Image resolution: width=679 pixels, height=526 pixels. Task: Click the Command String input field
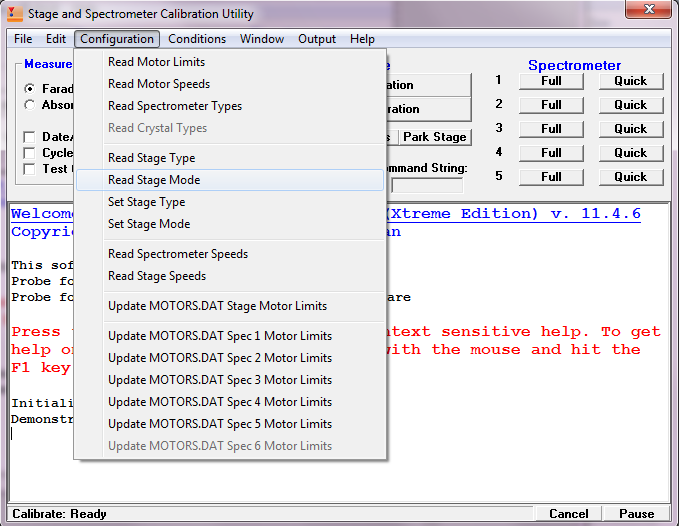click(x=427, y=186)
